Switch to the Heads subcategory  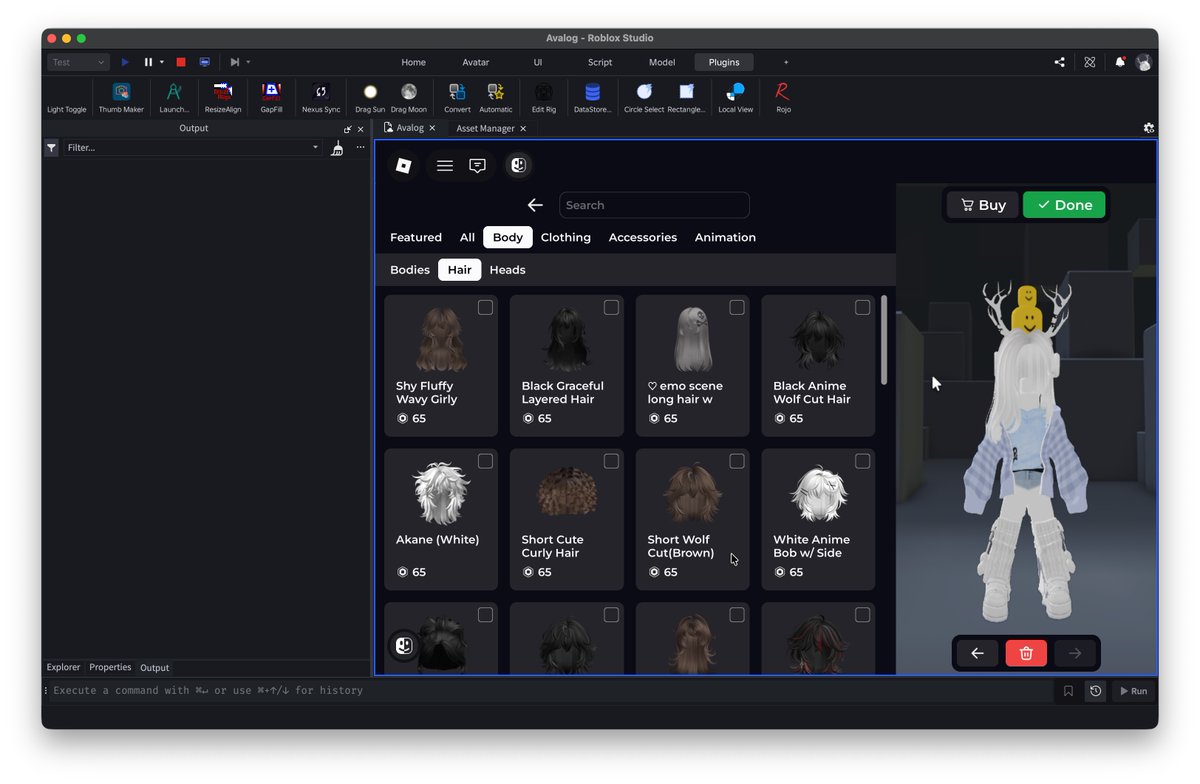tap(507, 270)
